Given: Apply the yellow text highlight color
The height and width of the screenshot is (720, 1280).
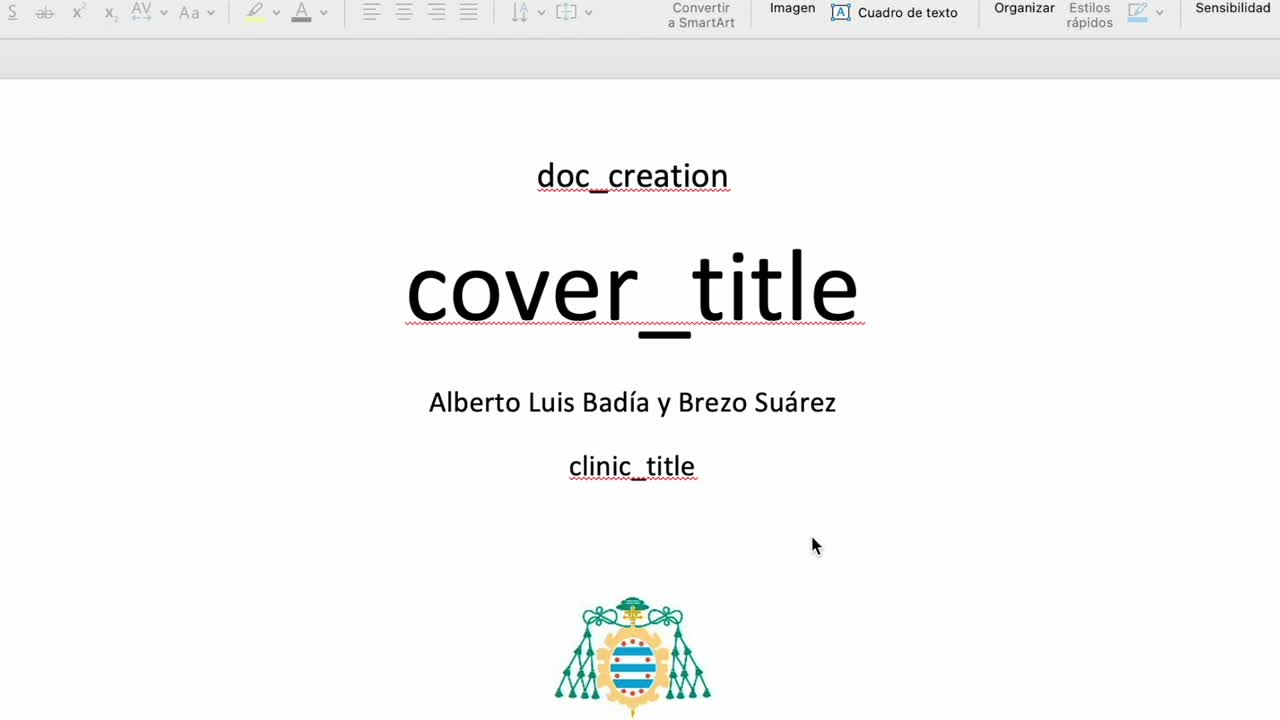Looking at the screenshot, I should click(255, 13).
